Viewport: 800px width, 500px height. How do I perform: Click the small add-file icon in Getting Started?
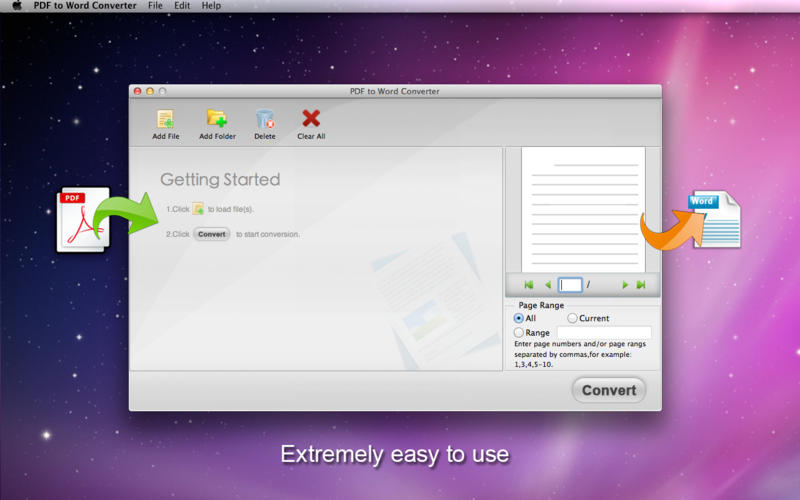[x=198, y=209]
